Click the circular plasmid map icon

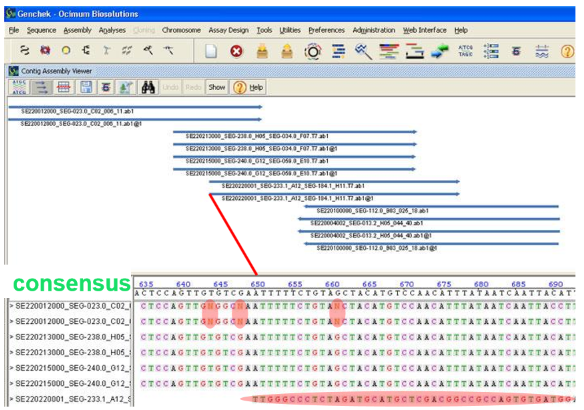313,51
